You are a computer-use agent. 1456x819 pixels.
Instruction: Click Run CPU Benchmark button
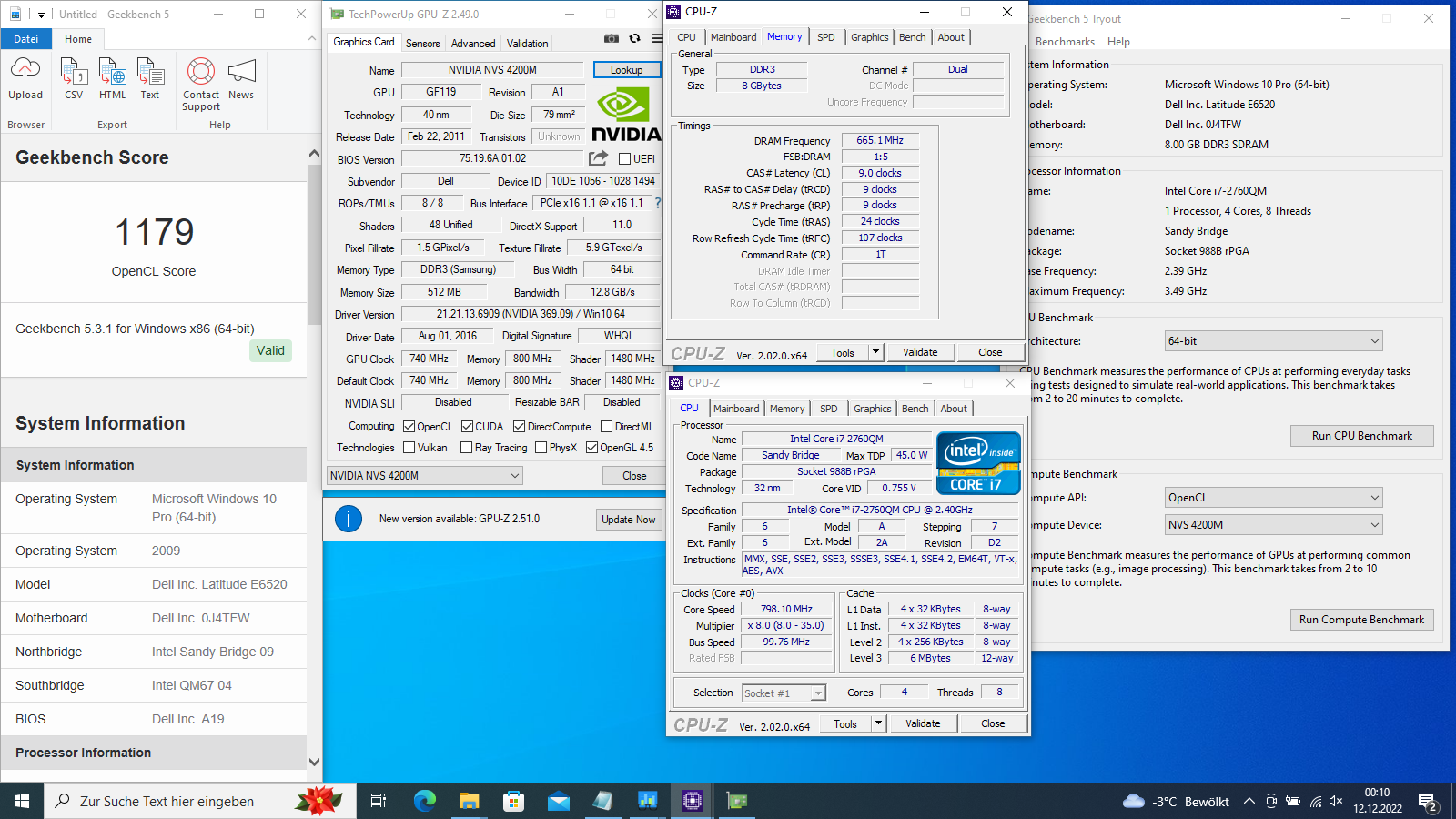coord(1361,436)
